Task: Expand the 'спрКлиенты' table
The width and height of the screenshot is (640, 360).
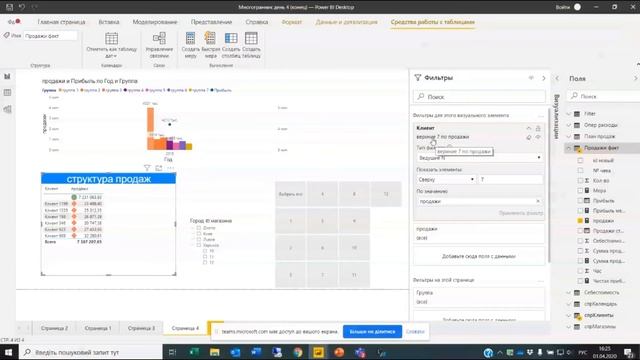Action: tap(569, 316)
